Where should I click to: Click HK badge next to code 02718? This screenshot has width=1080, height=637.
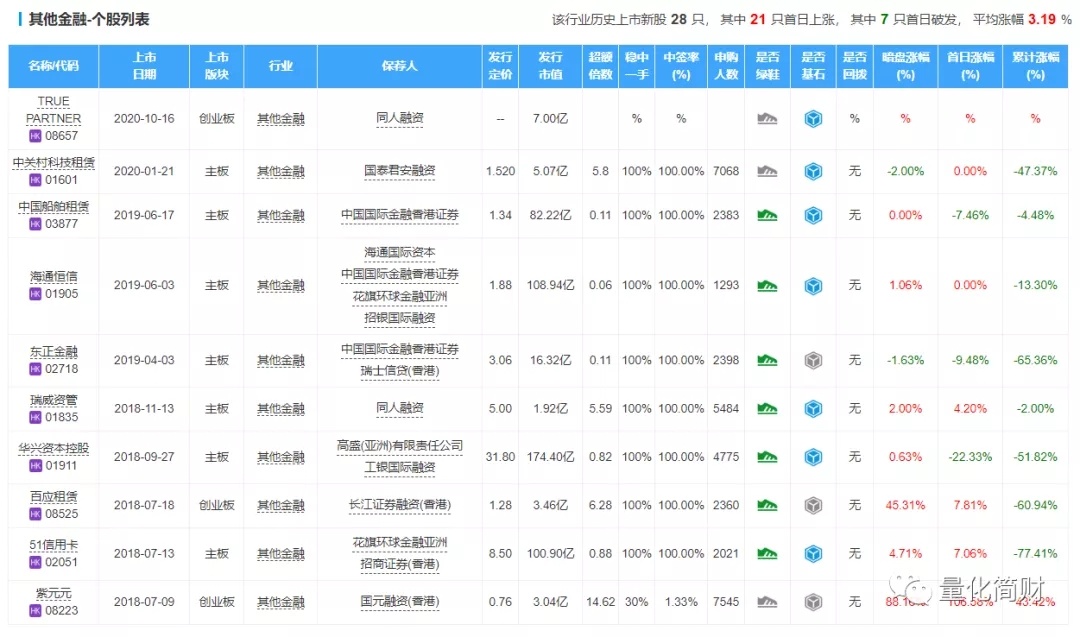(35, 369)
